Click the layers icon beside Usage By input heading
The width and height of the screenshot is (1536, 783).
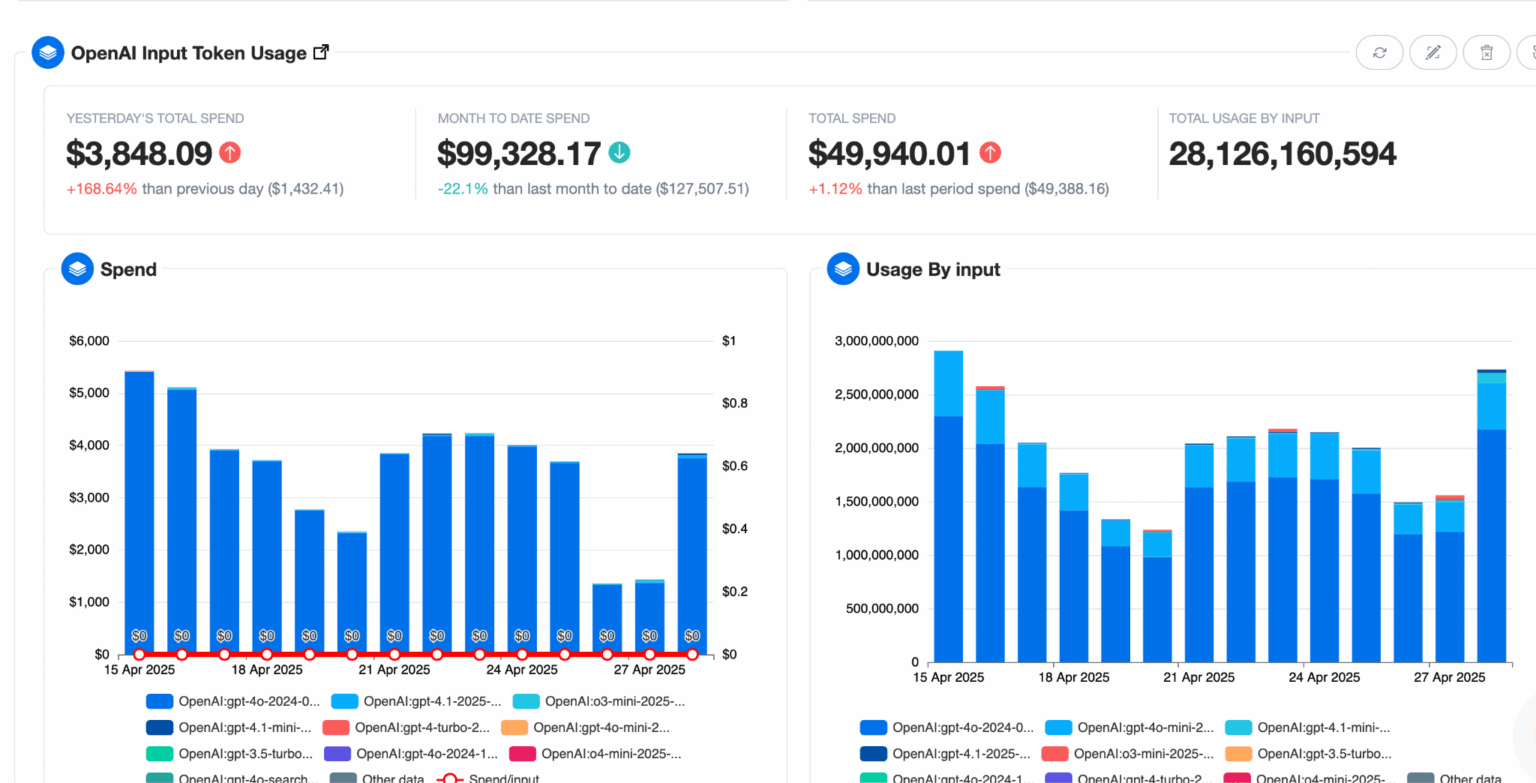point(842,269)
